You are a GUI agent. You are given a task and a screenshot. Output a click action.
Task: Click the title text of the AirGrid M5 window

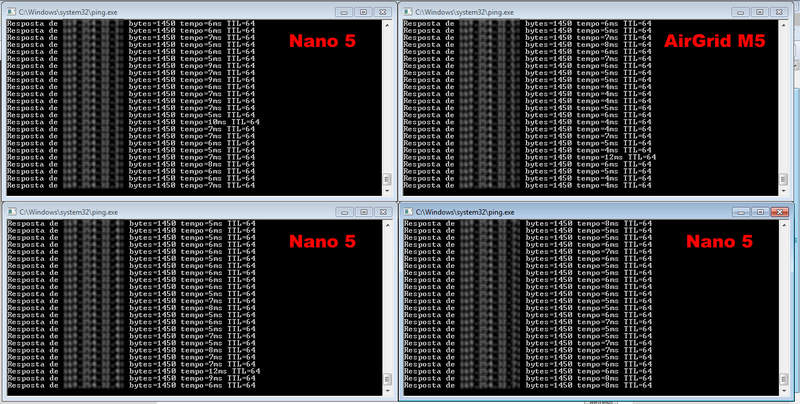464,12
